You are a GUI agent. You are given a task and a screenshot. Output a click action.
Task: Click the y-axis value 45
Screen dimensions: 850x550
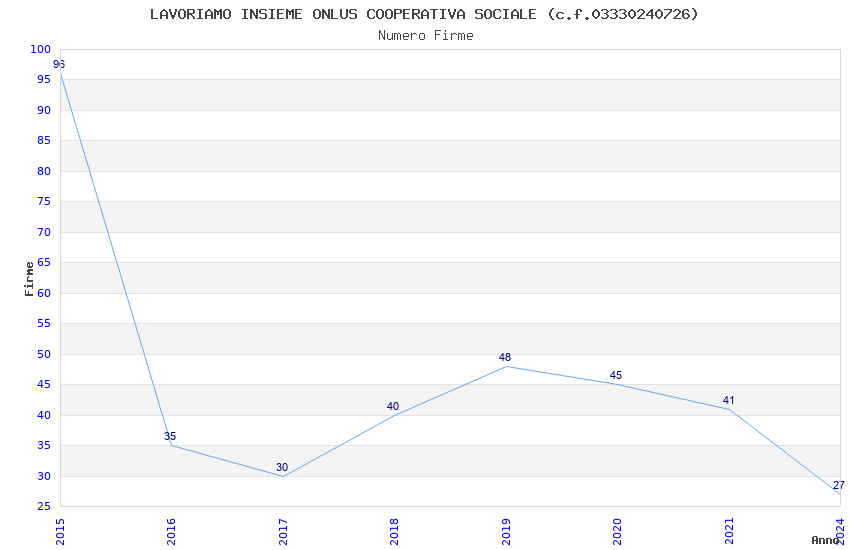(44, 385)
